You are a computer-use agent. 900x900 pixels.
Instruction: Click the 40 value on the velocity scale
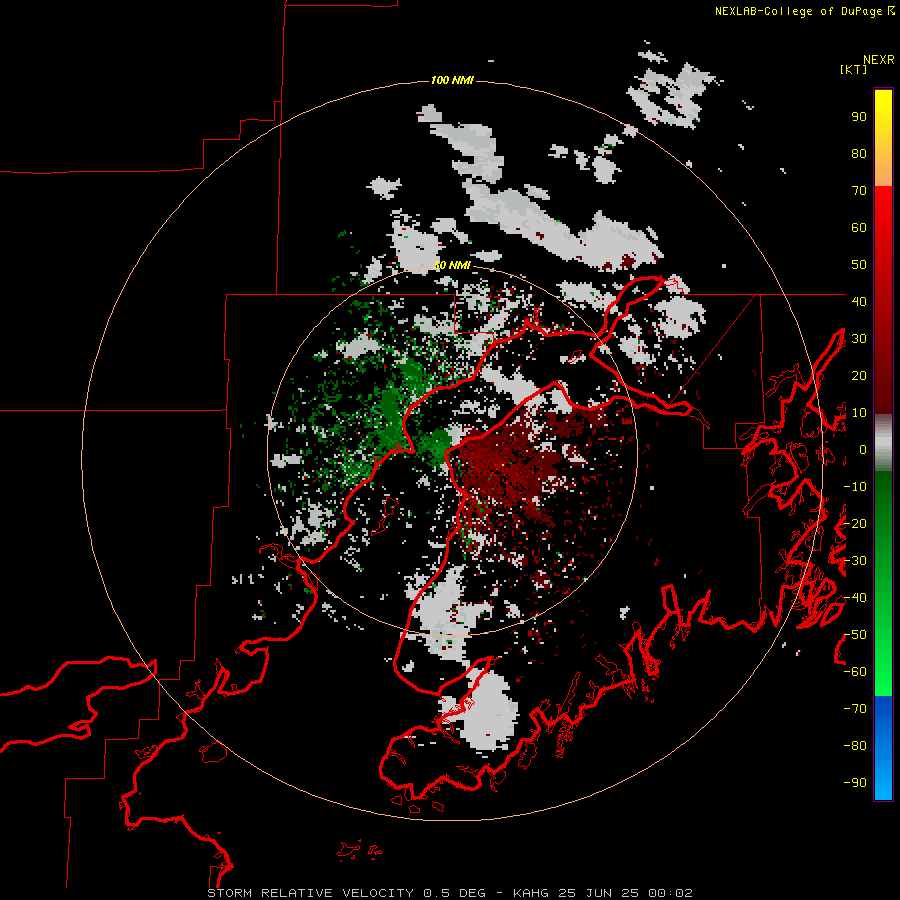(x=859, y=301)
